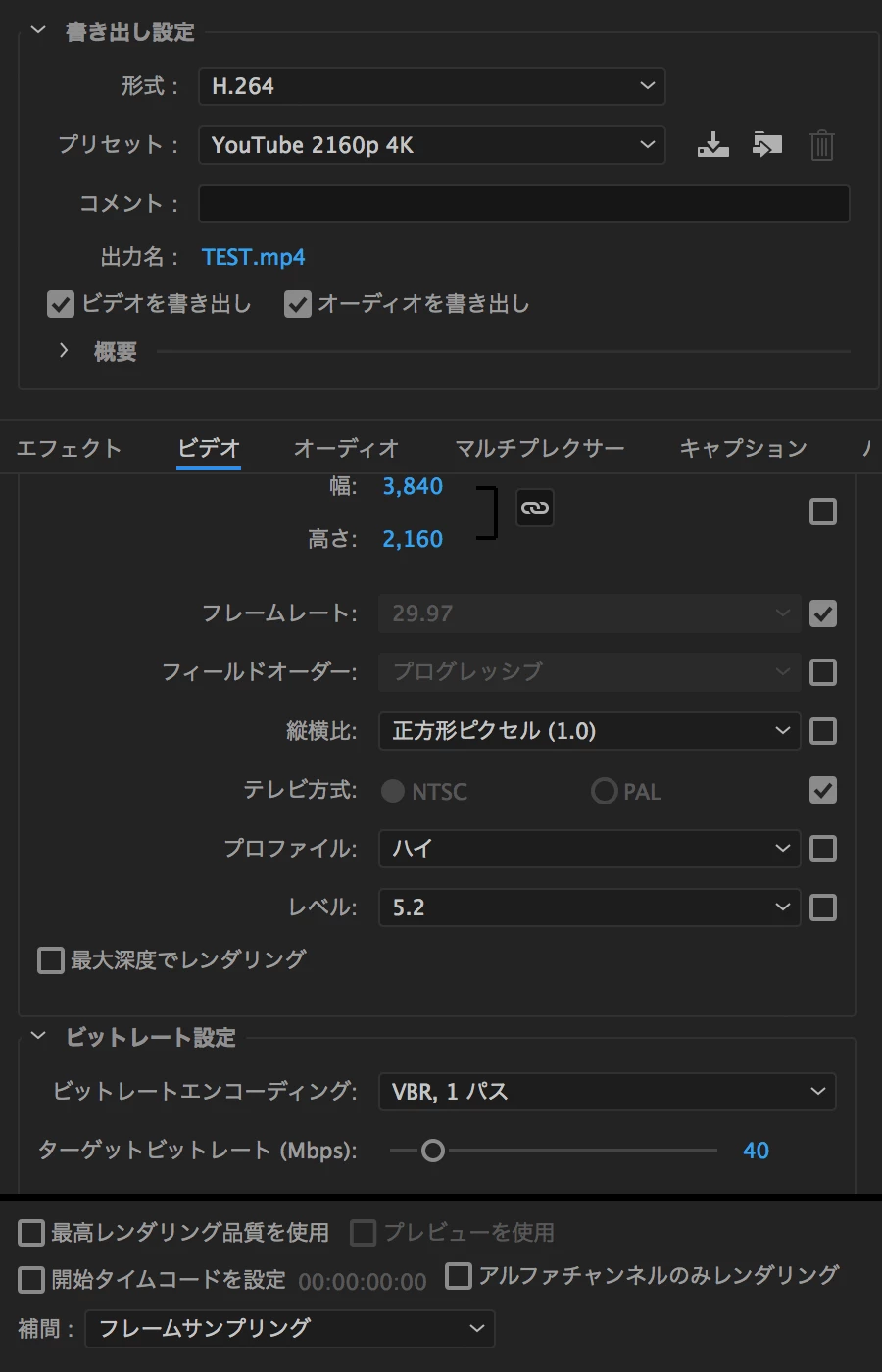Select the PAL radio button
Image resolution: width=882 pixels, height=1372 pixels.
click(605, 791)
